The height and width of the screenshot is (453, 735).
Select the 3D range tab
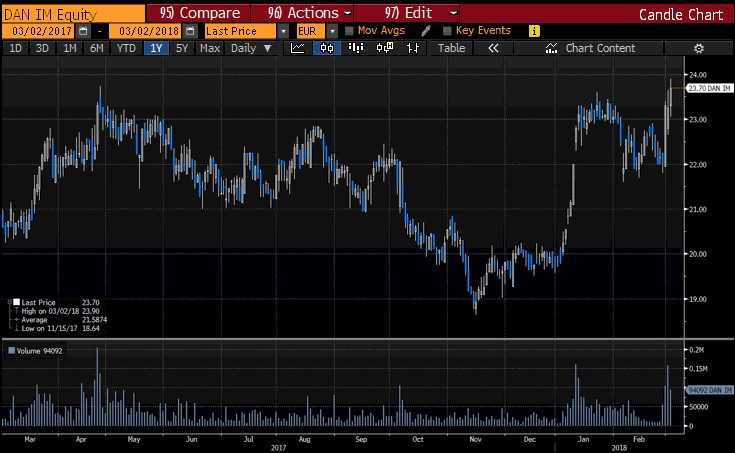pyautogui.click(x=42, y=48)
